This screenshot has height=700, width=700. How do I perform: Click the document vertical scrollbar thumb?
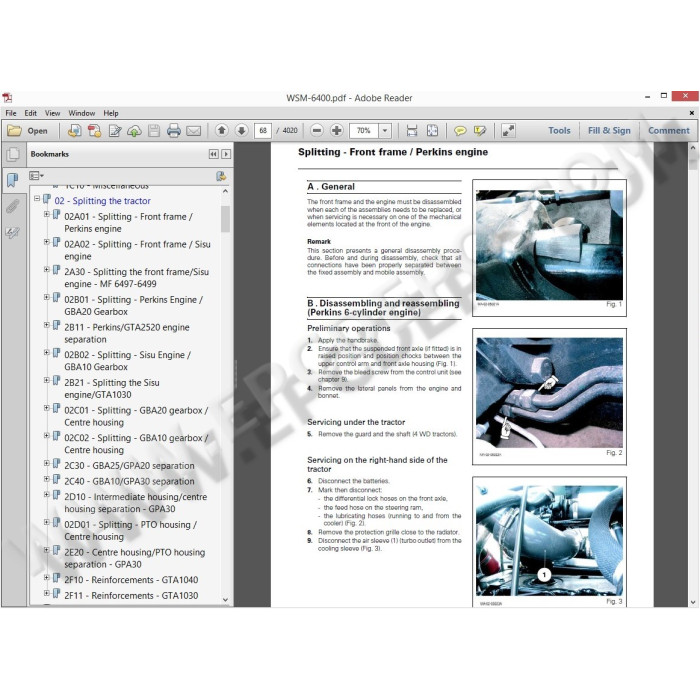point(692,162)
